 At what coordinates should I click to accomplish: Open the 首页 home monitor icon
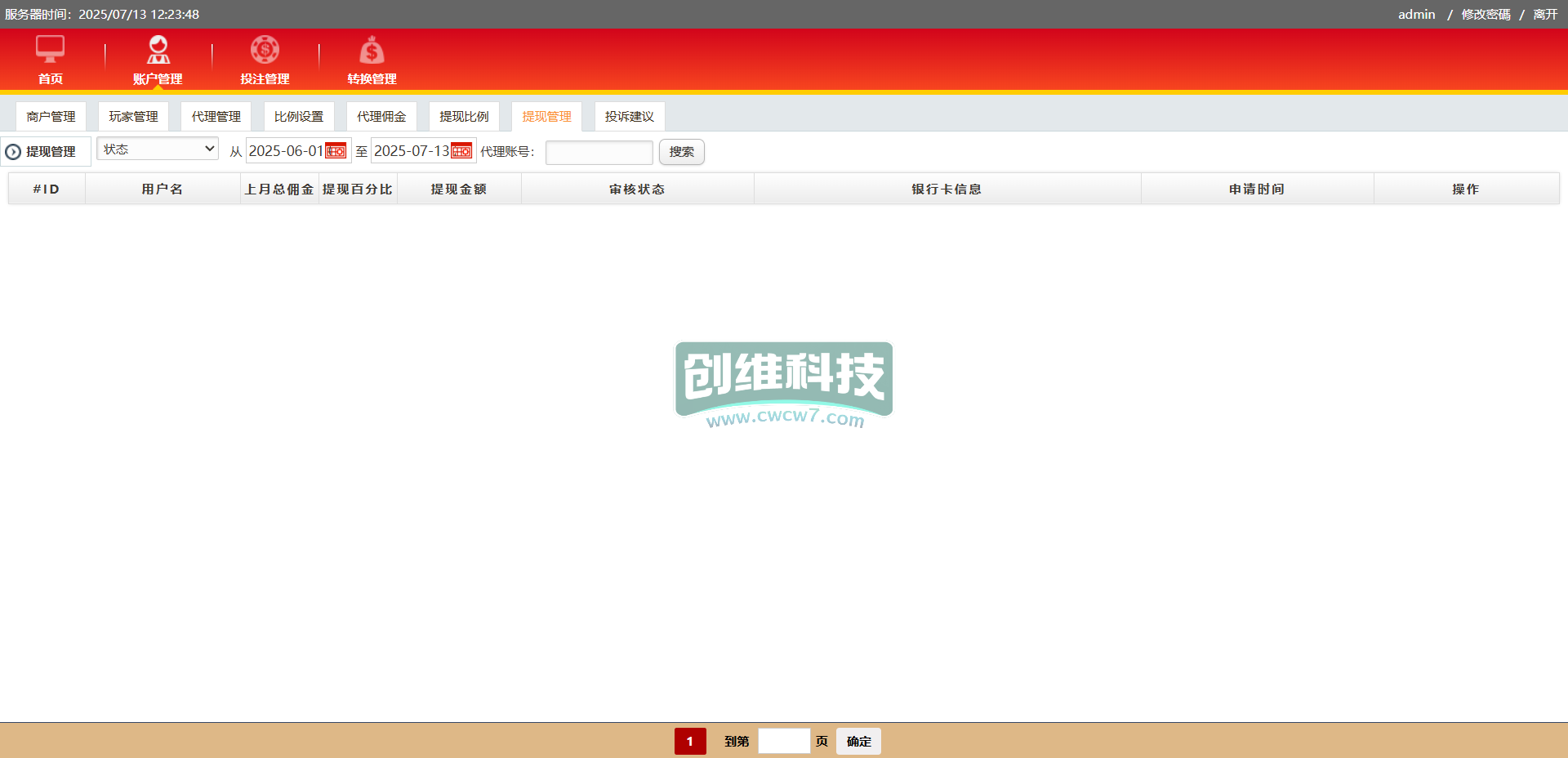tap(50, 50)
